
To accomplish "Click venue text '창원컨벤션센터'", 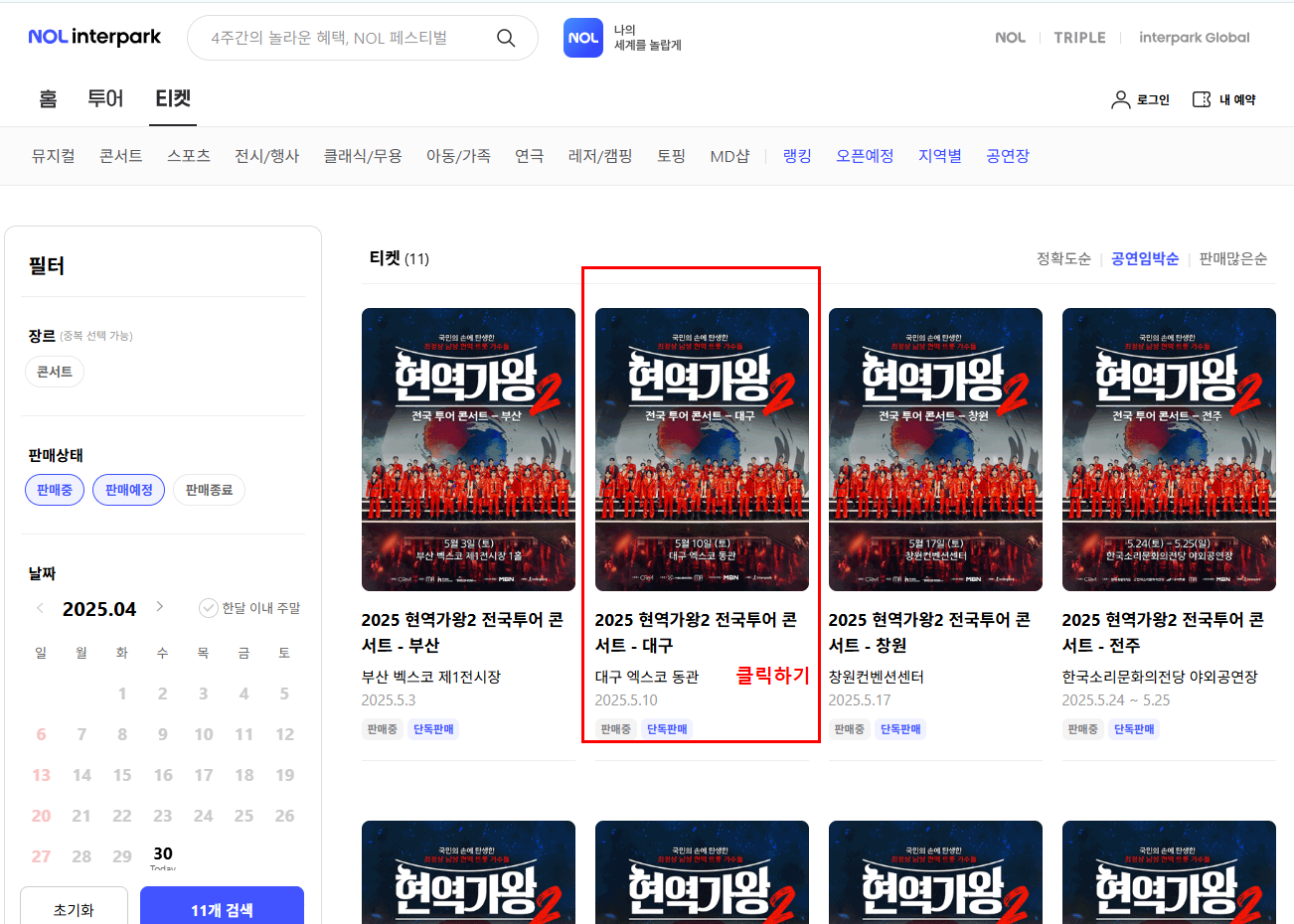I will [x=877, y=677].
